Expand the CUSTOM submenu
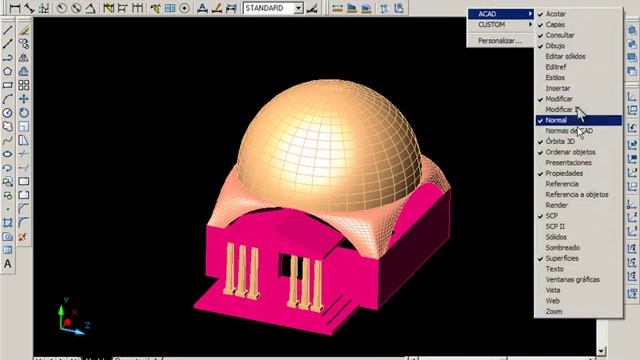The width and height of the screenshot is (640, 360). coord(500,24)
